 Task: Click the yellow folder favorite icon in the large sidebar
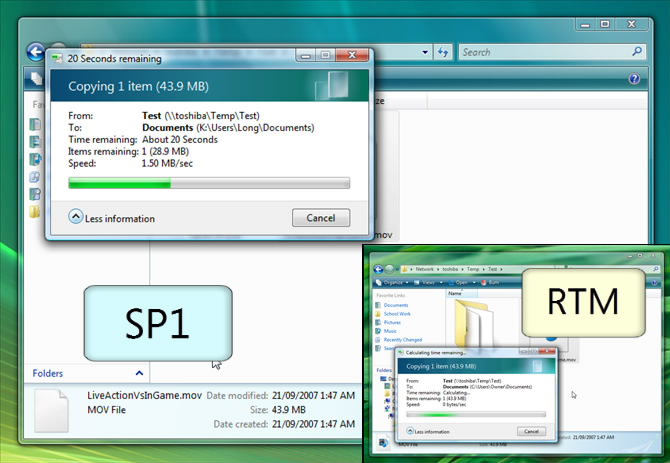click(35, 211)
